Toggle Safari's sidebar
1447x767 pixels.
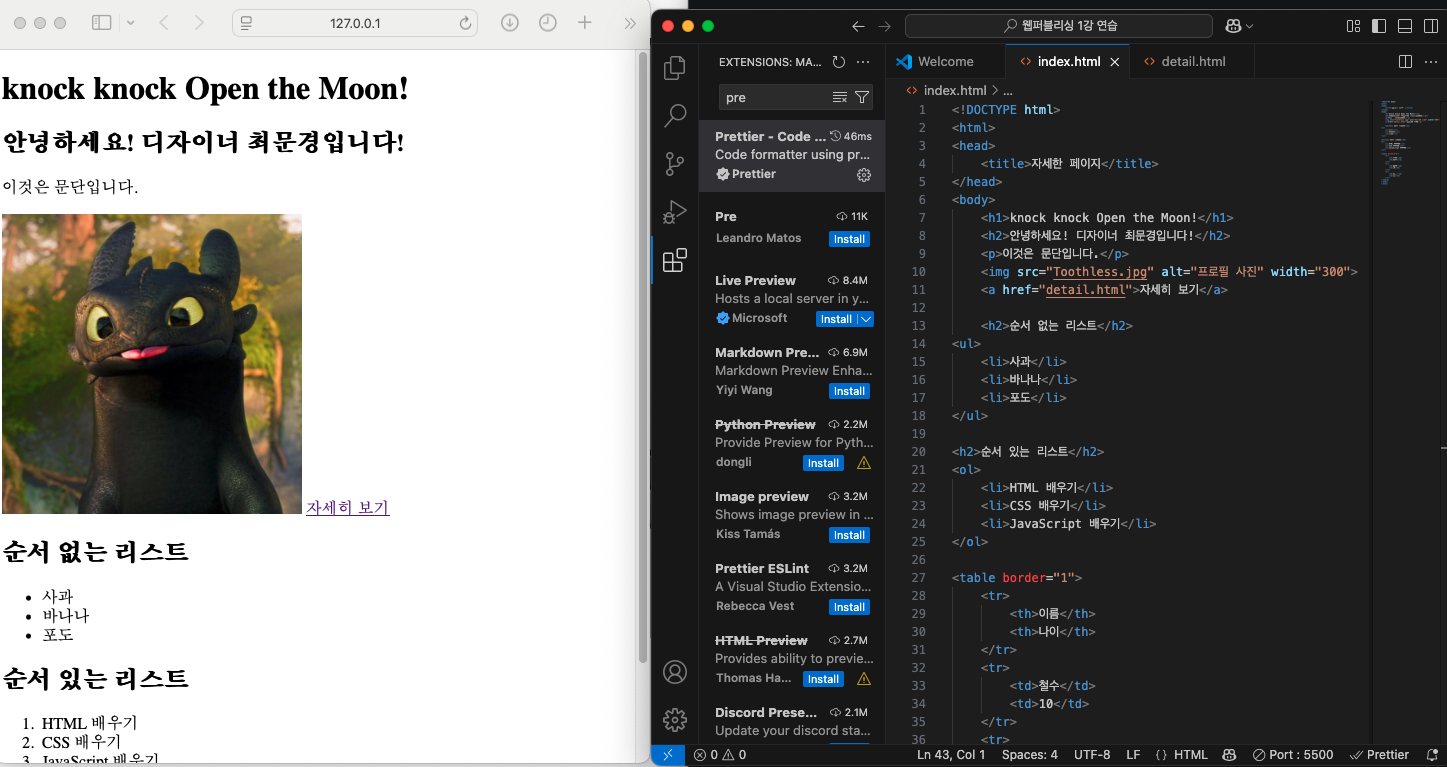101,23
